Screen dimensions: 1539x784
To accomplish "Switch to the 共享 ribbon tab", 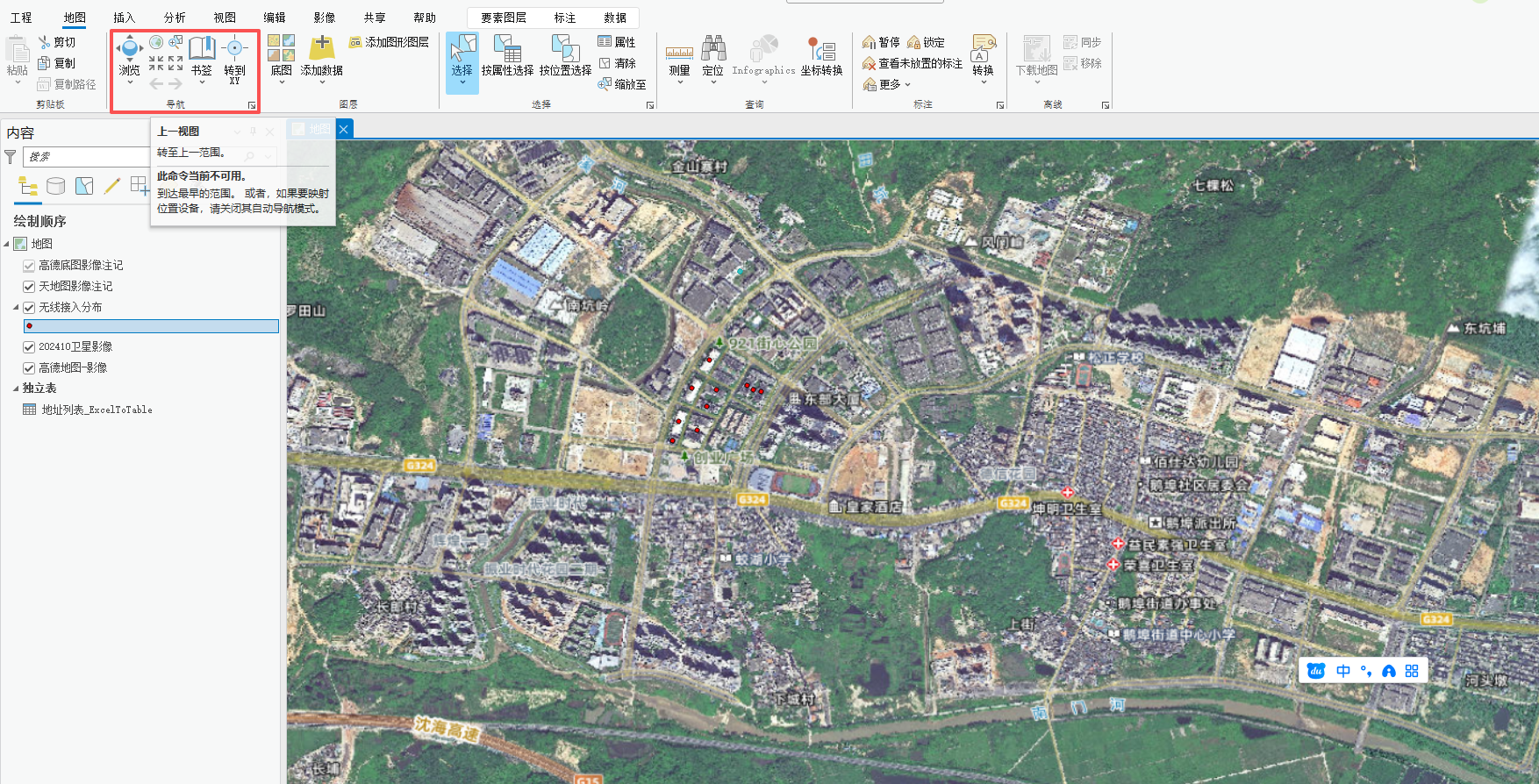I will pos(375,18).
